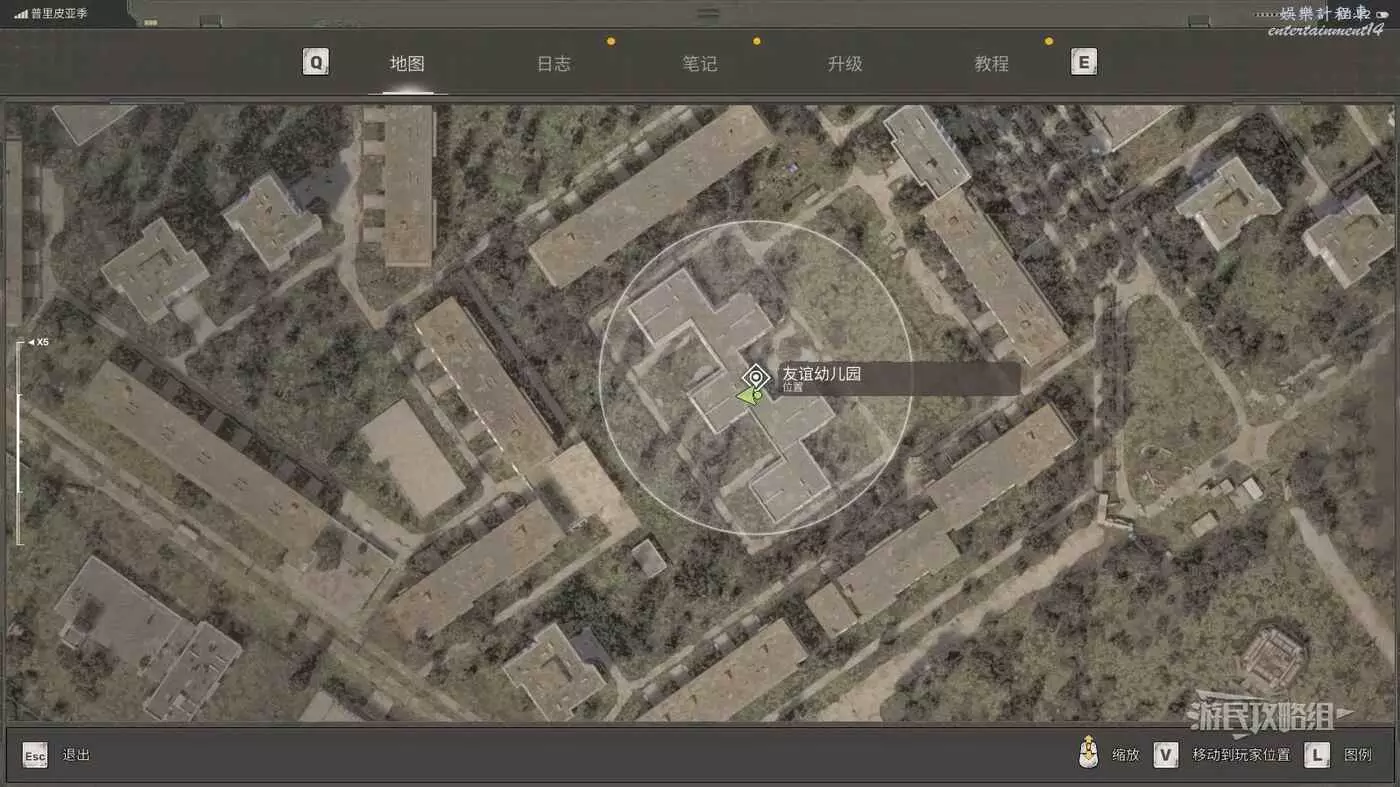Open the 日志 tab
The width and height of the screenshot is (1400, 787).
coord(553,64)
